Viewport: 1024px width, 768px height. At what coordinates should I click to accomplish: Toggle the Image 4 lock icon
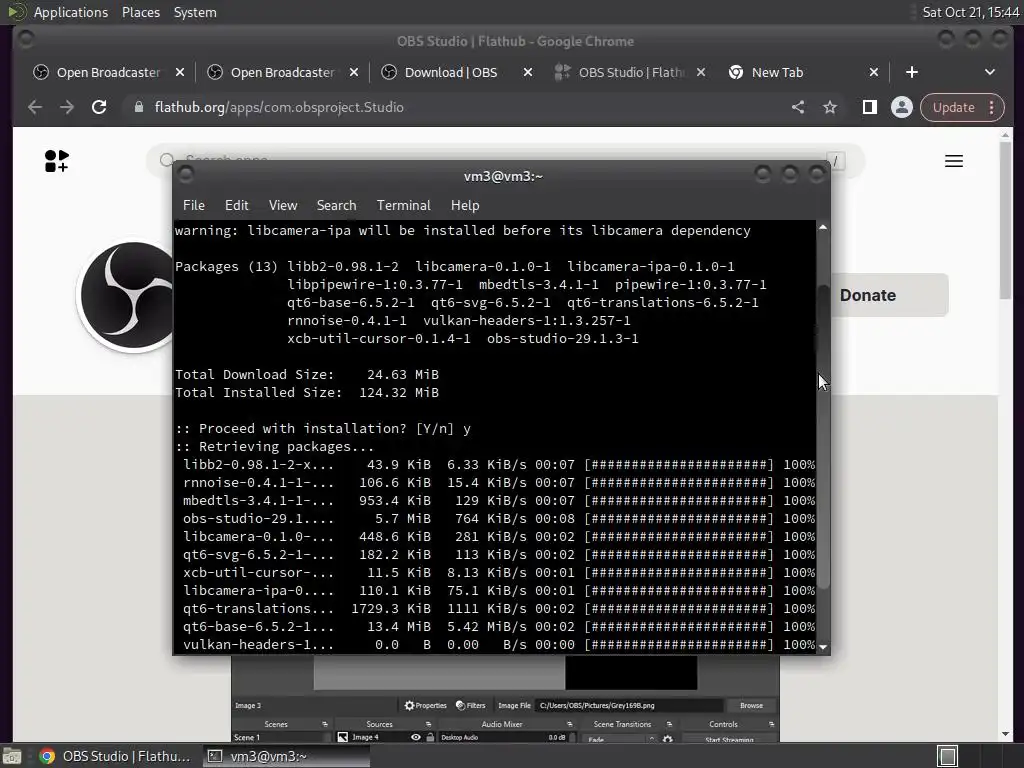[x=430, y=737]
